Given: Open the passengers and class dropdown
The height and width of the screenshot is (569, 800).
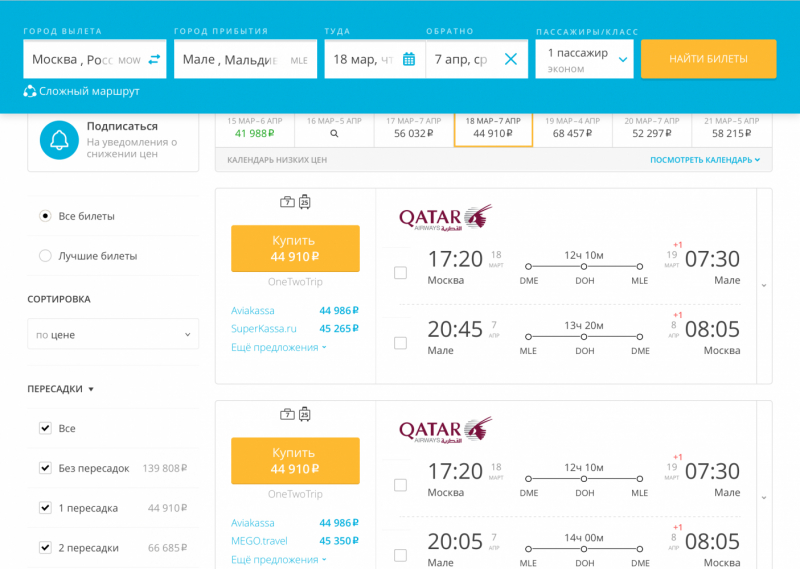Looking at the screenshot, I should (584, 59).
